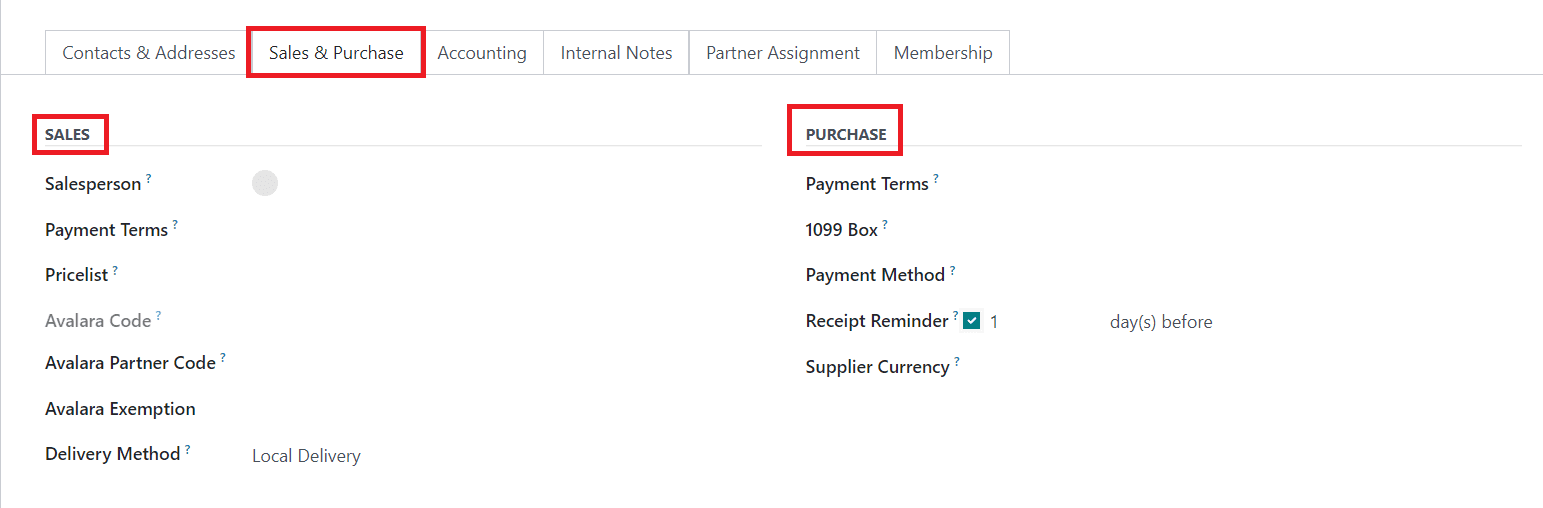Click the Receipt Reminder help question mark
The width and height of the screenshot is (1543, 508).
tap(955, 316)
